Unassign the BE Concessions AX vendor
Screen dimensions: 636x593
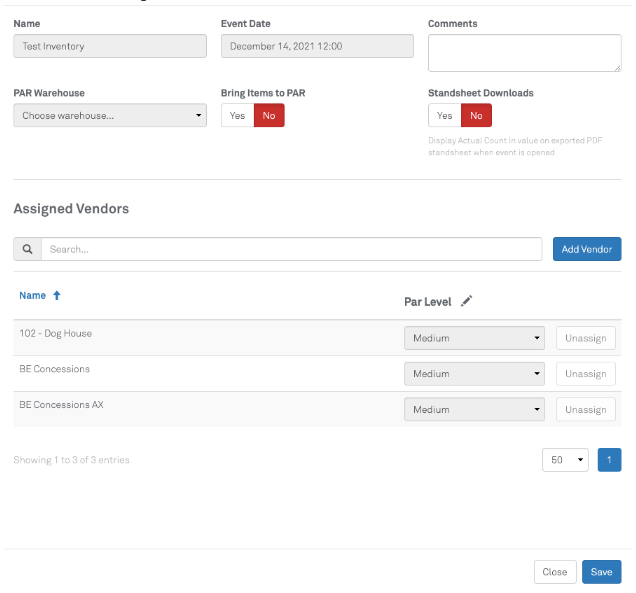(585, 410)
